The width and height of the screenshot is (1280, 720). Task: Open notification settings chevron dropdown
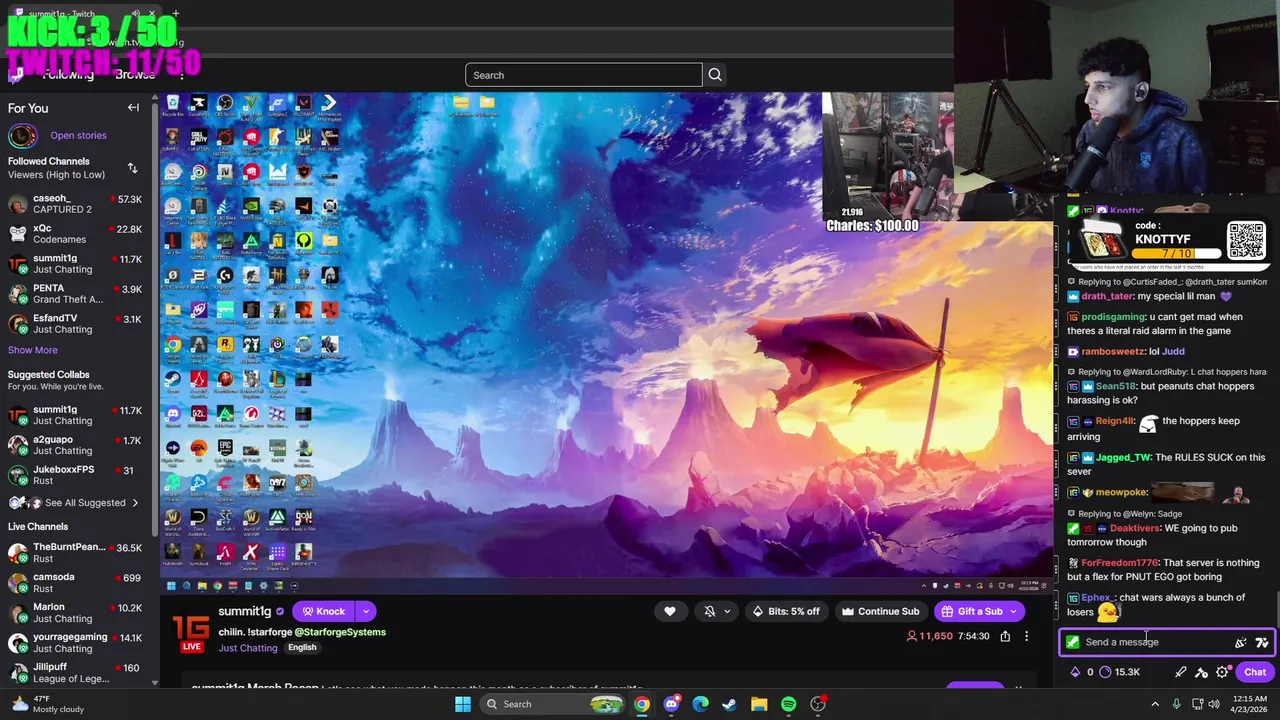click(727, 611)
